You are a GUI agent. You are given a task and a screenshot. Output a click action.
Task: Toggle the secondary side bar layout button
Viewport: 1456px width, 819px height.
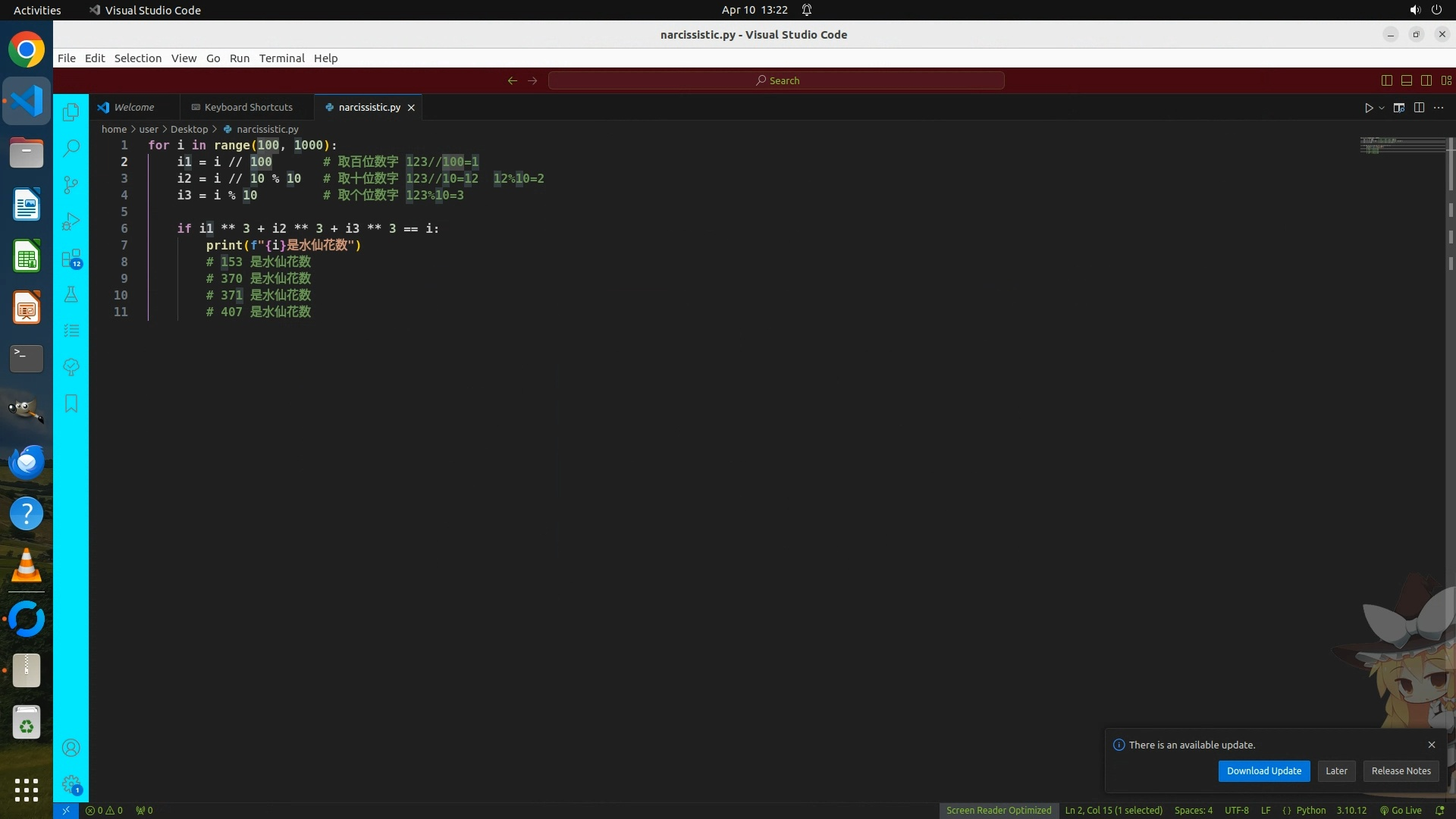1426,80
